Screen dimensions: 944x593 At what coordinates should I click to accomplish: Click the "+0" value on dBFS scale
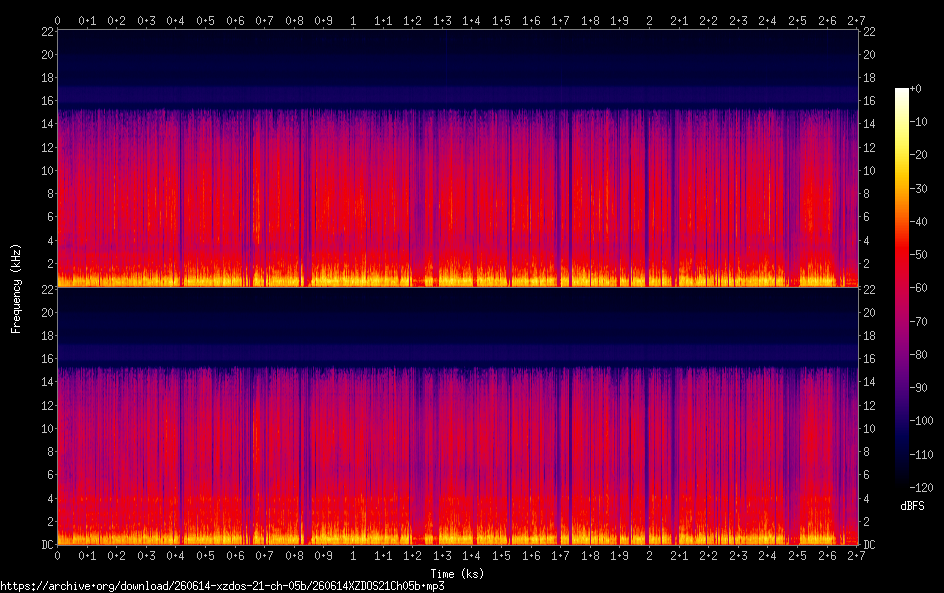coord(915,88)
